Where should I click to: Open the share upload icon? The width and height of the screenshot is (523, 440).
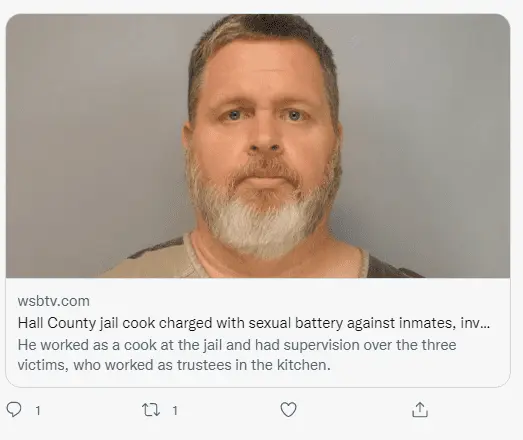(420, 410)
